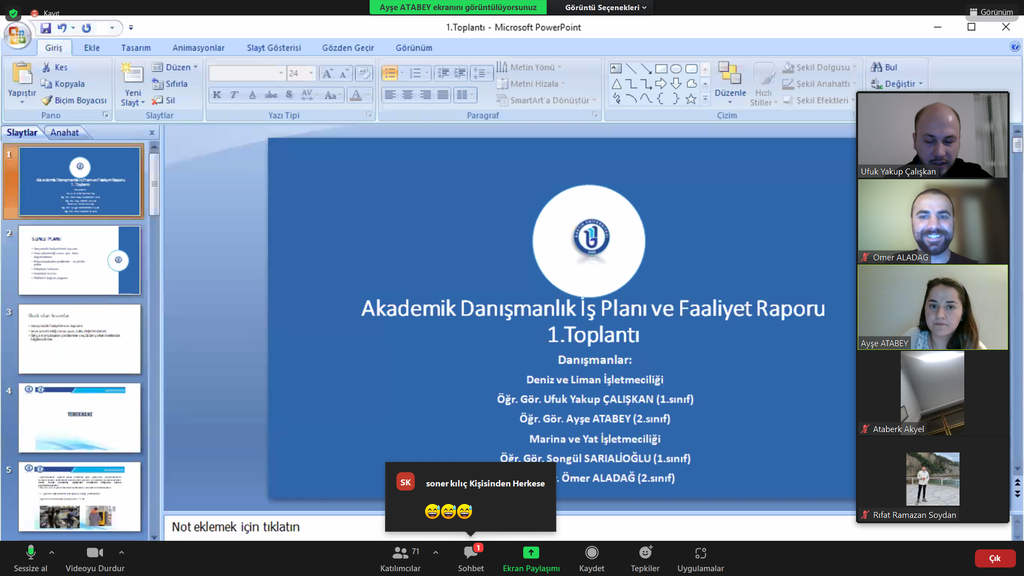Screen dimensions: 1024x576
Task: Click the Redo icon in quick access toolbar
Action: [87, 28]
